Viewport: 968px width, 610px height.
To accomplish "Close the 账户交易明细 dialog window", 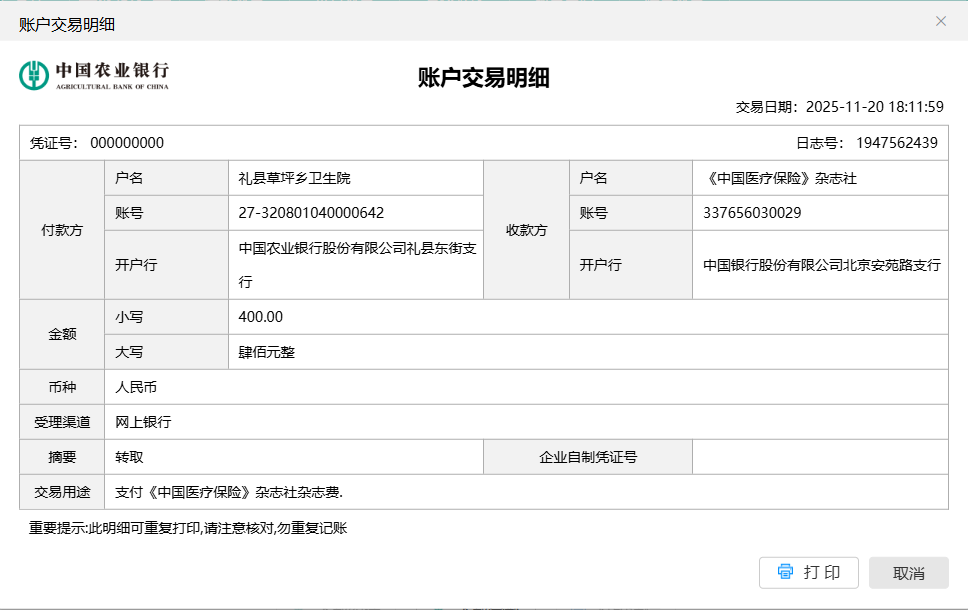I will (940, 21).
